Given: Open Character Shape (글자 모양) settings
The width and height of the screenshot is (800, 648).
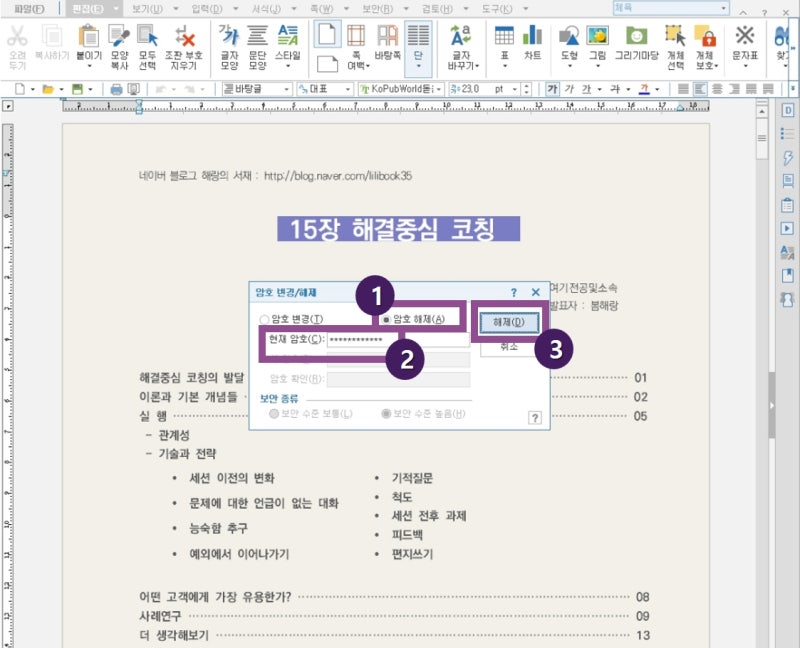Looking at the screenshot, I should (x=229, y=37).
